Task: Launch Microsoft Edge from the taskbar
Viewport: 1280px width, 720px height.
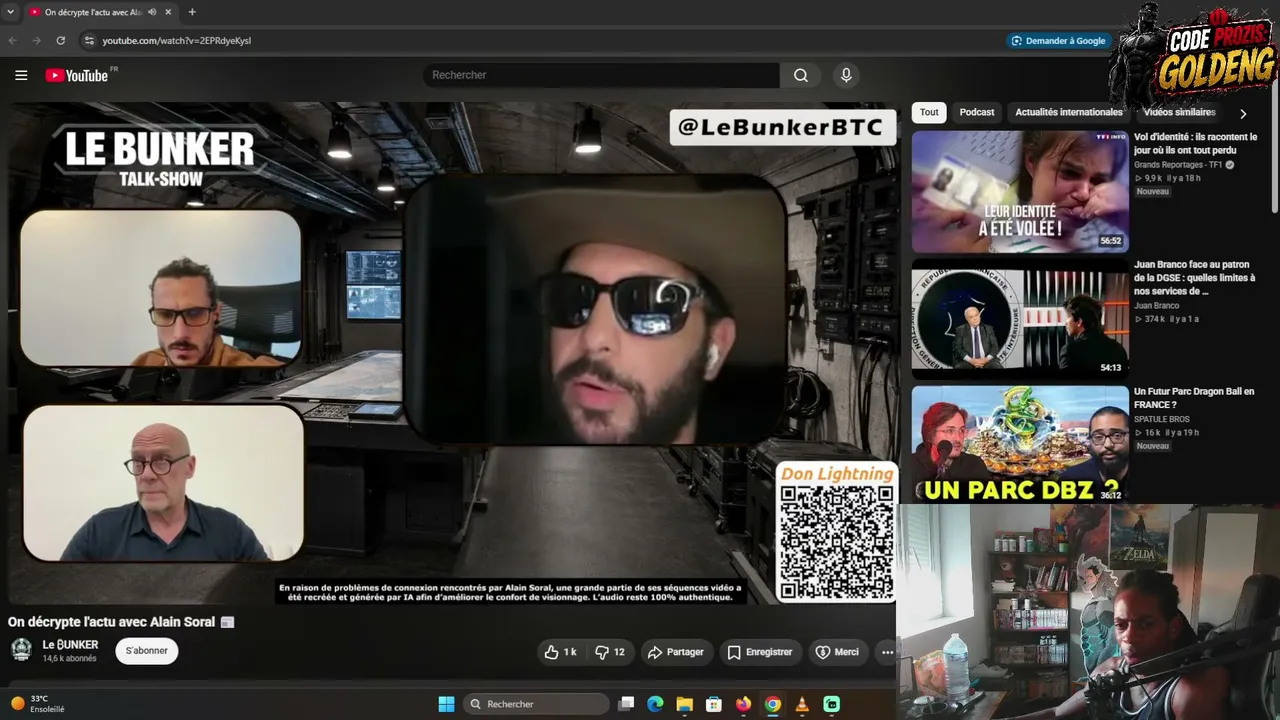Action: coord(655,704)
